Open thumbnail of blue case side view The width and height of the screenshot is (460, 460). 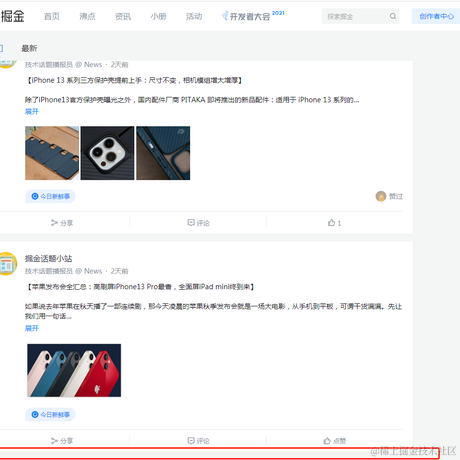[163, 153]
